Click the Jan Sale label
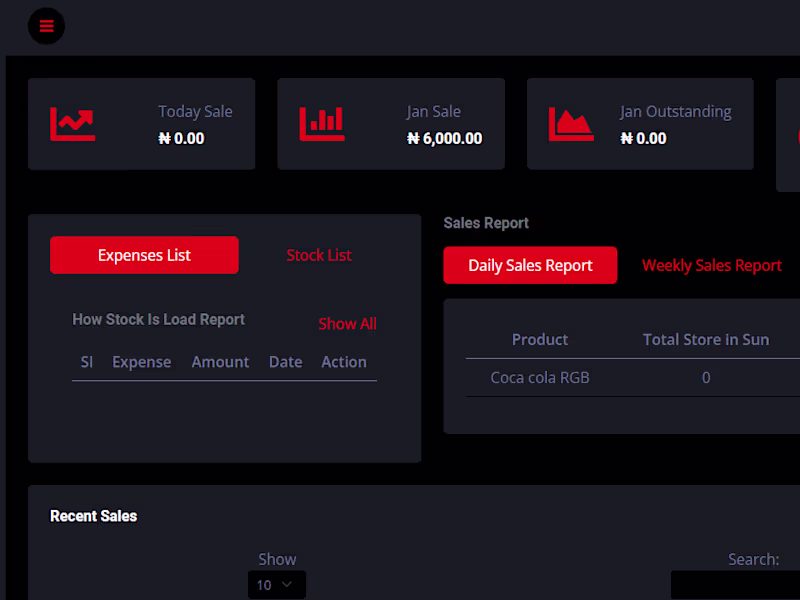This screenshot has width=800, height=600. [x=434, y=111]
